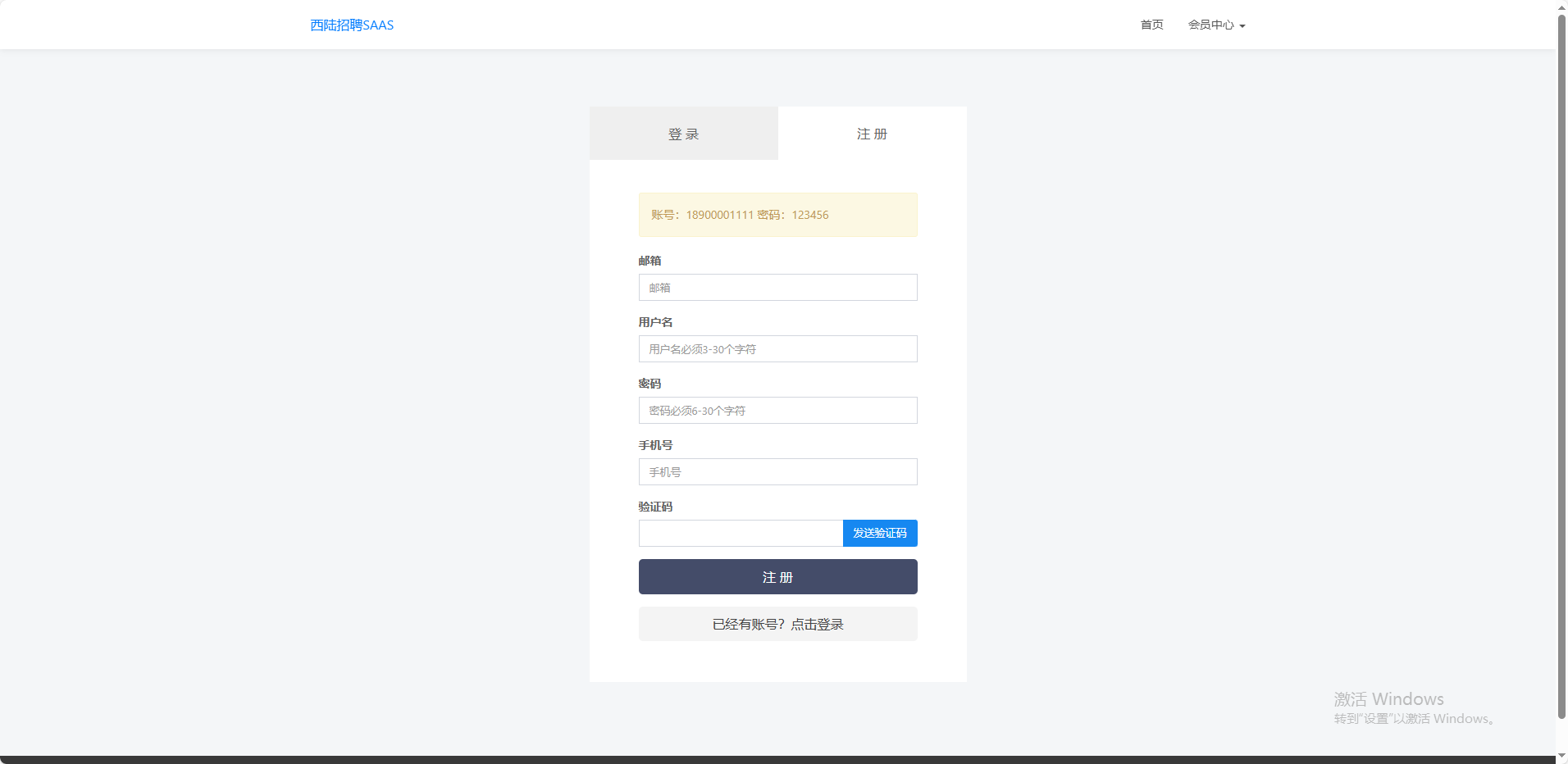Click 已经有账号？点击登录 button
The image size is (1568, 764).
click(x=777, y=625)
